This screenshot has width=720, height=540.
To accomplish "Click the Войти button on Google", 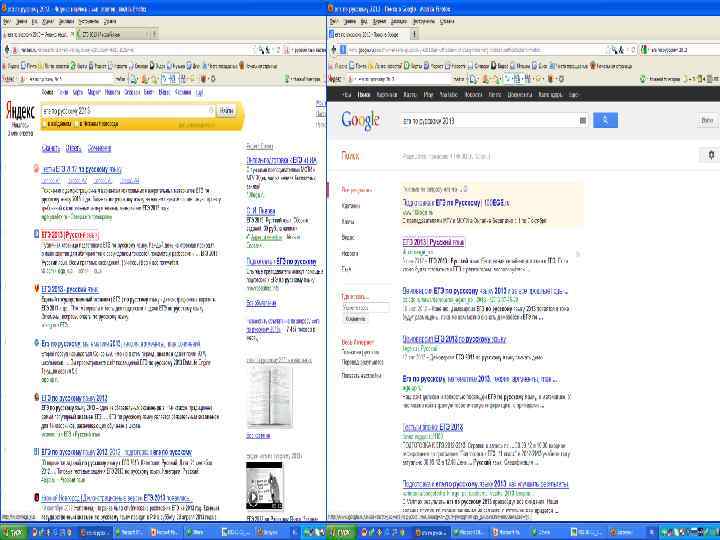I will pyautogui.click(x=708, y=120).
